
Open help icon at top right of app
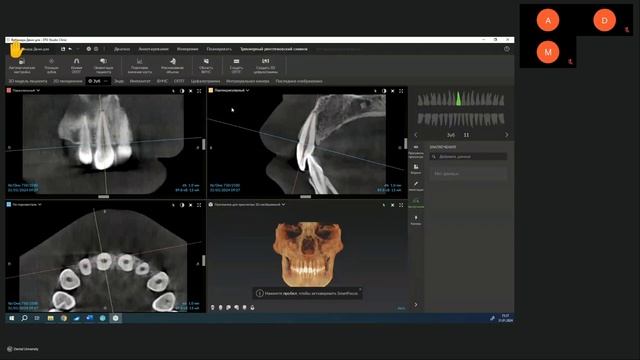tap(507, 49)
